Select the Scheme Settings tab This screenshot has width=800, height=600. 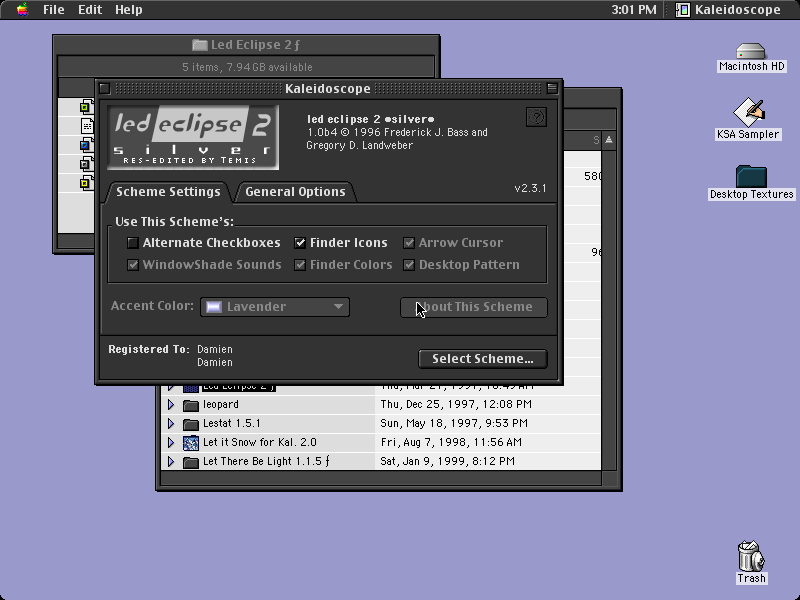168,192
